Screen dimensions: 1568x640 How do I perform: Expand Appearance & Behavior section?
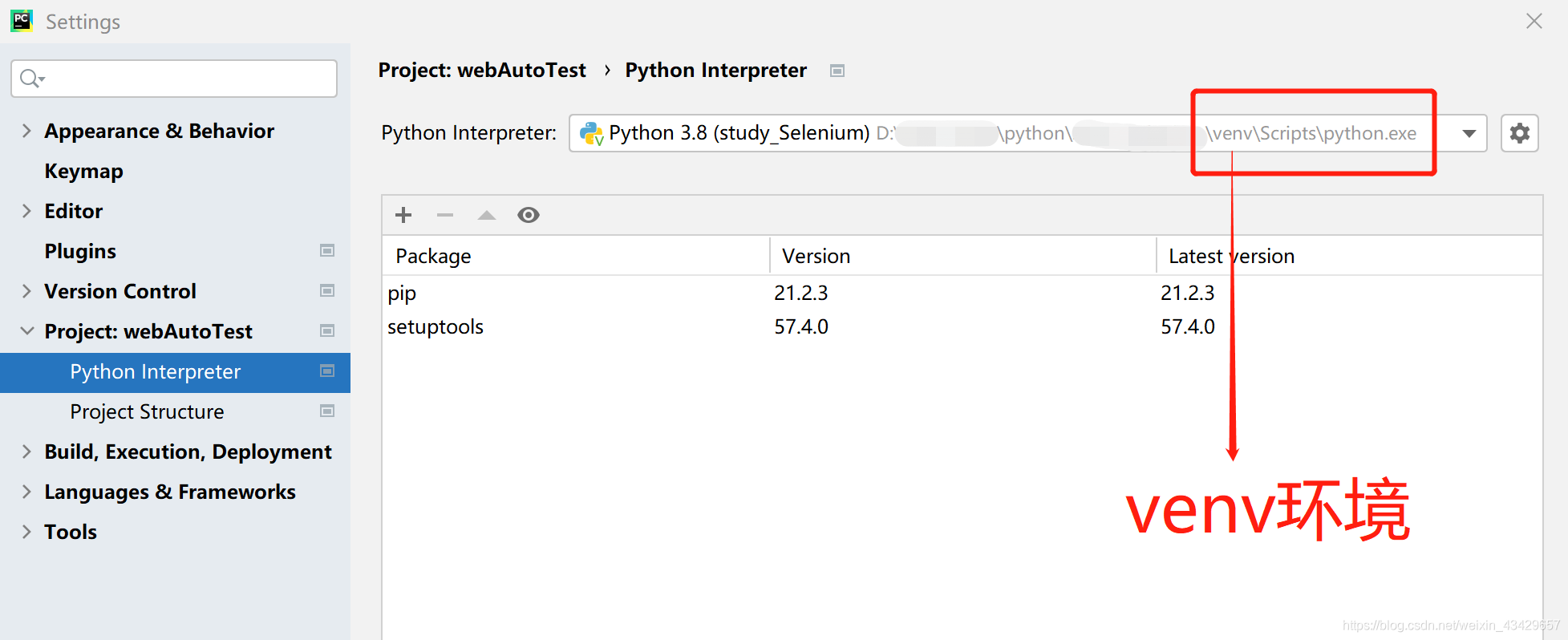[x=26, y=131]
